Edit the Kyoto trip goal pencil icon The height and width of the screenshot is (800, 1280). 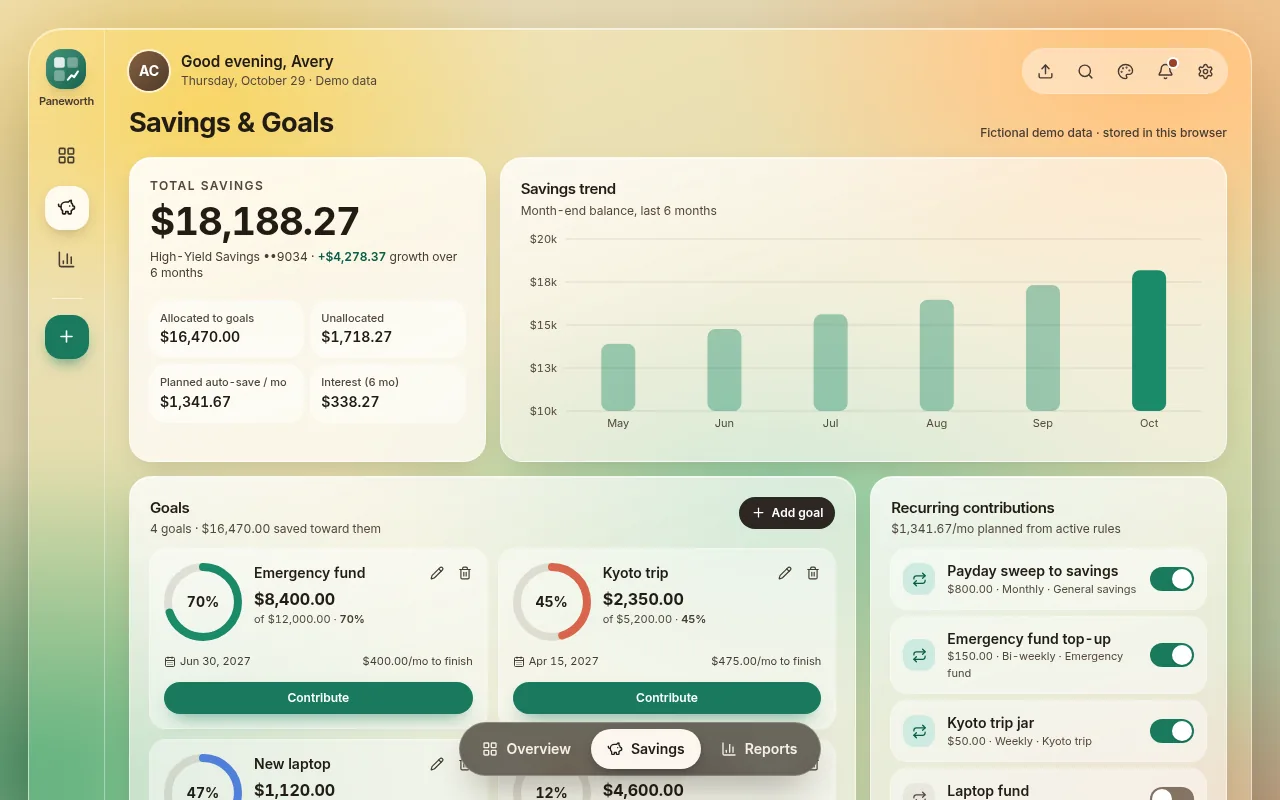tap(785, 573)
